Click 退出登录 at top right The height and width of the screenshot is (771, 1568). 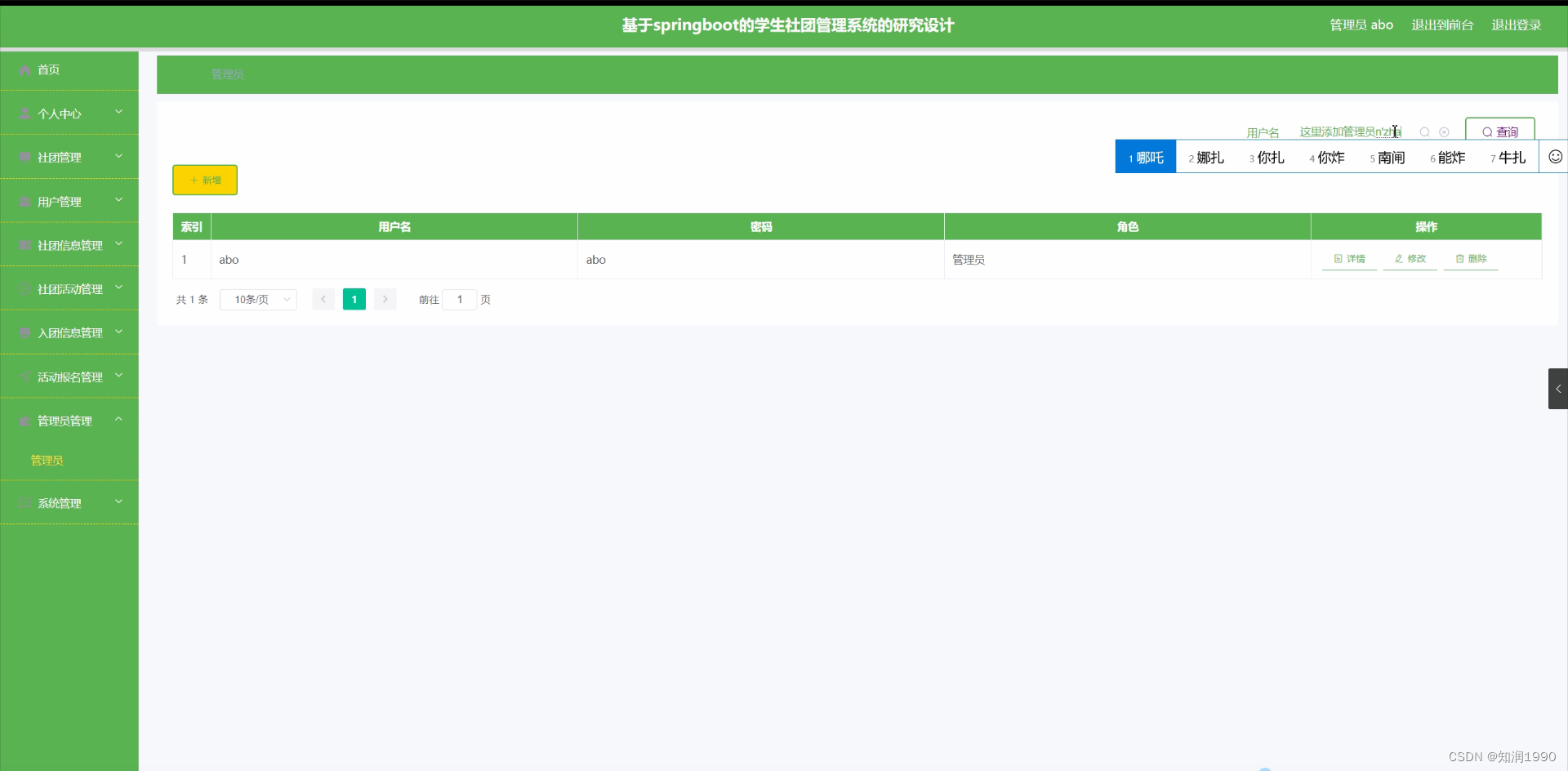[1516, 25]
